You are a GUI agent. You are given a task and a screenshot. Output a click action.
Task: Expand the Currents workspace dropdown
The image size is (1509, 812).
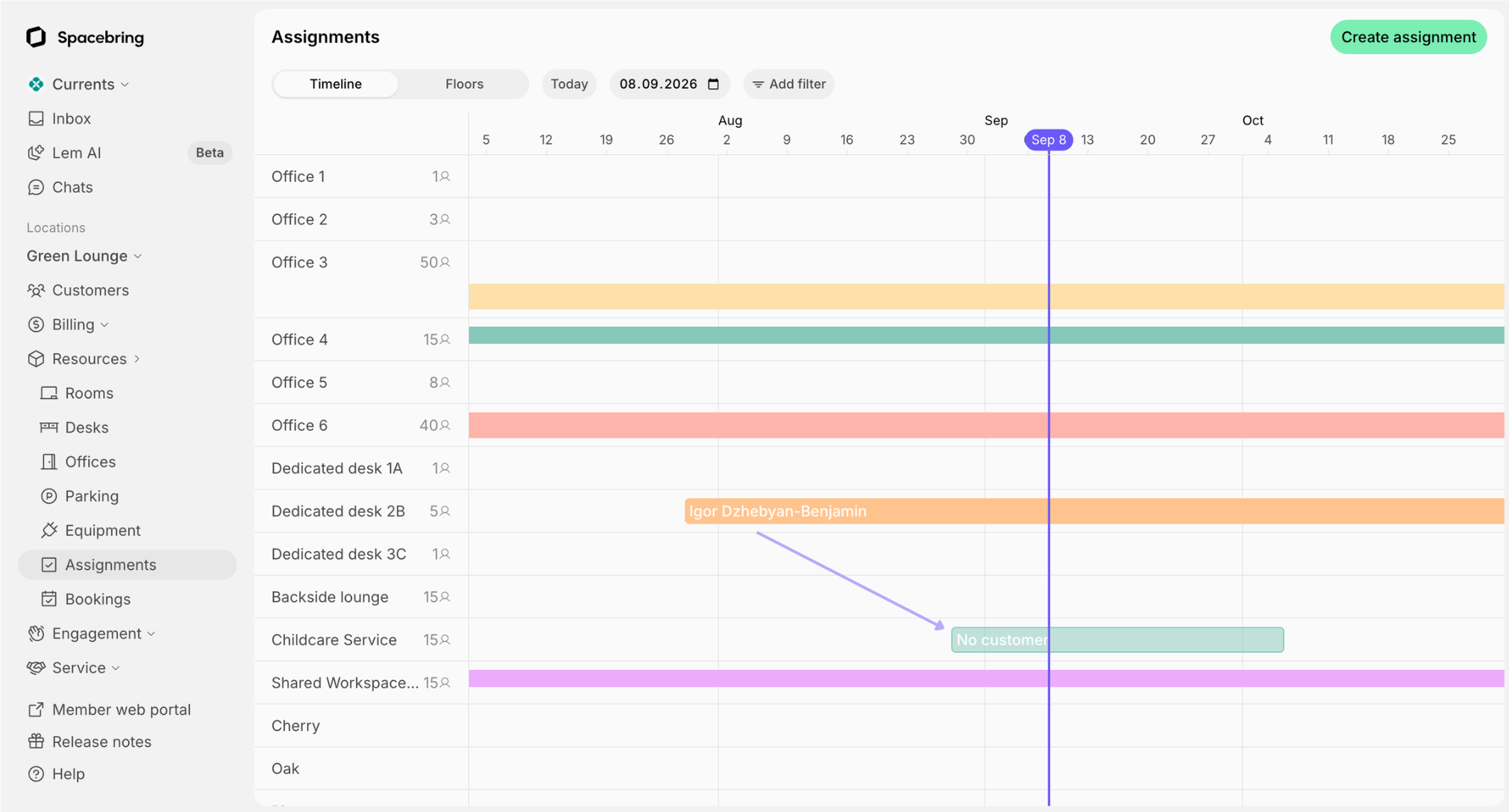click(125, 85)
